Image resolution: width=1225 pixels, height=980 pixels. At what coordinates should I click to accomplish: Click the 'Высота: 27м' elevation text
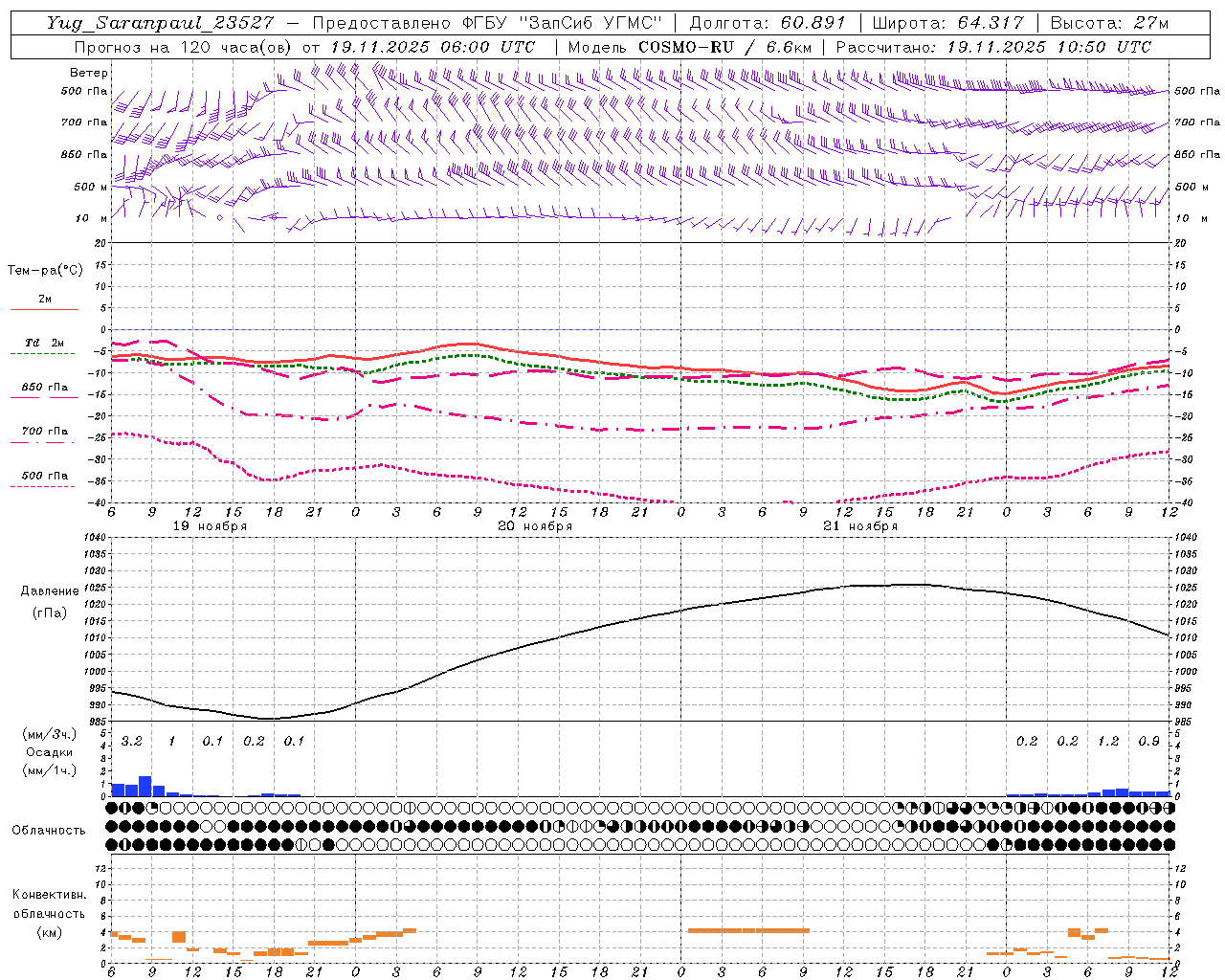click(1109, 23)
